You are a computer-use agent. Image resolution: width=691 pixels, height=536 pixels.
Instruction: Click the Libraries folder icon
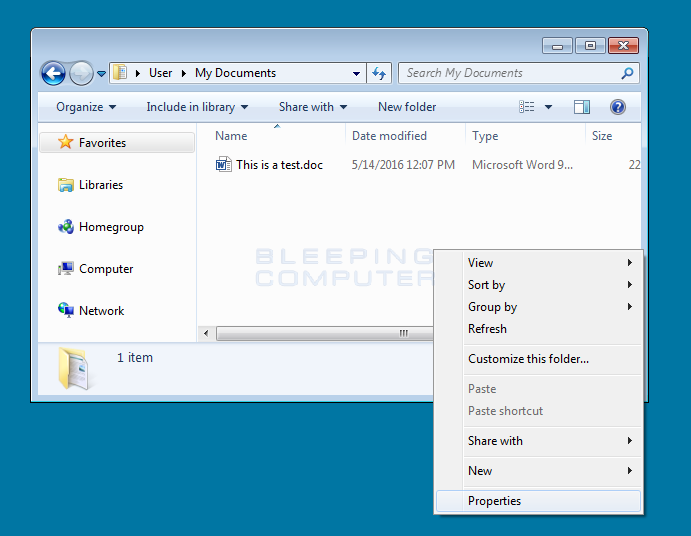(x=66, y=185)
